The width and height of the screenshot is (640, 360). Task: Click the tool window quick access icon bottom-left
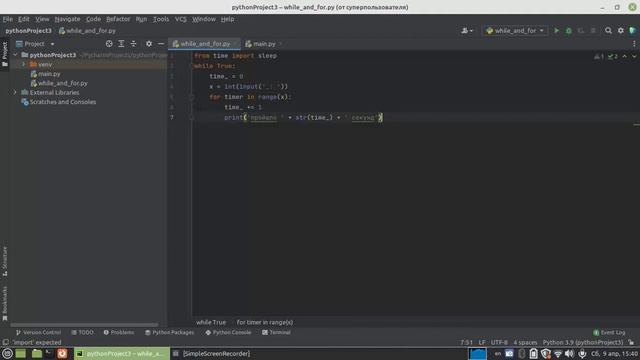pos(5,342)
